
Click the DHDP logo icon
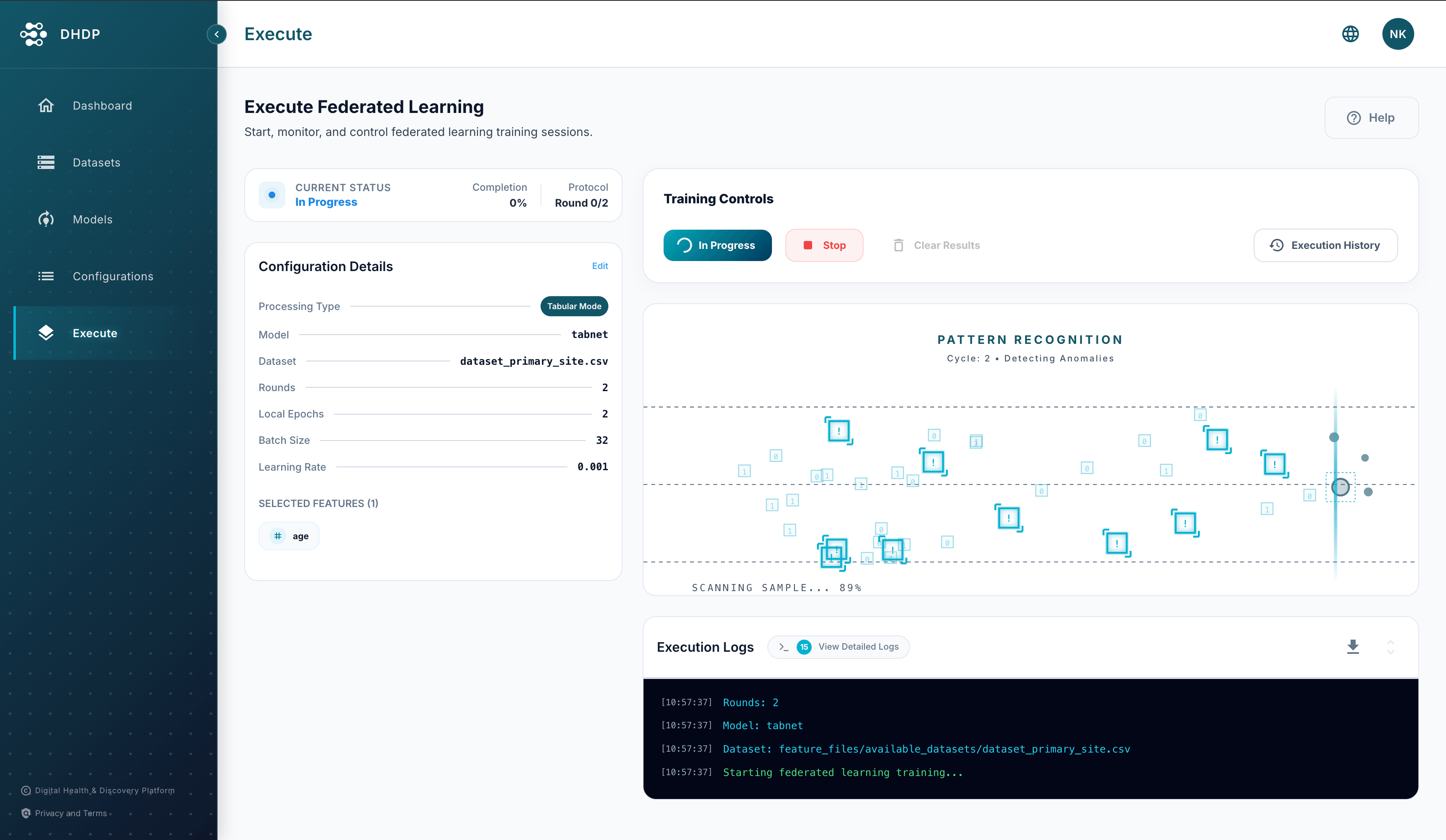(x=33, y=34)
